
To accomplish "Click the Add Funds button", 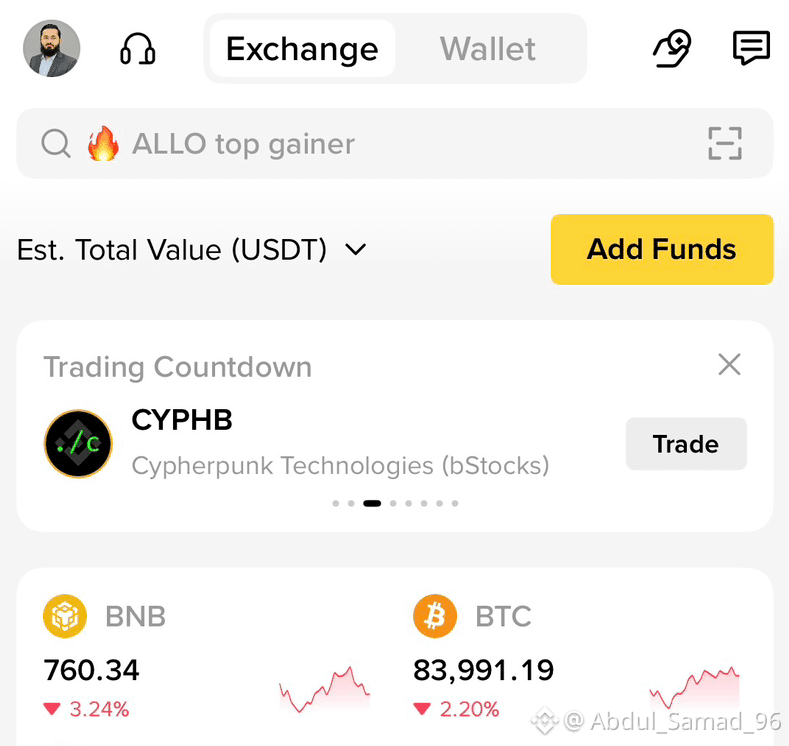I will [x=662, y=250].
